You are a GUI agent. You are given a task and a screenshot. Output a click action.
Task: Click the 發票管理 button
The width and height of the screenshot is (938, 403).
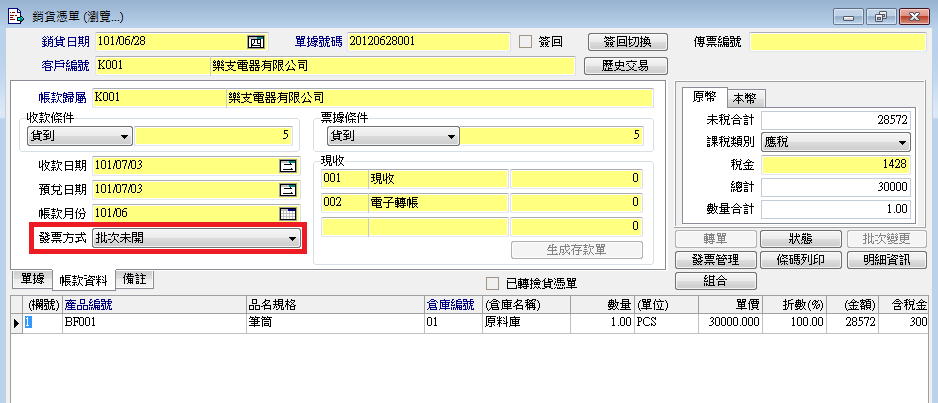[x=714, y=260]
